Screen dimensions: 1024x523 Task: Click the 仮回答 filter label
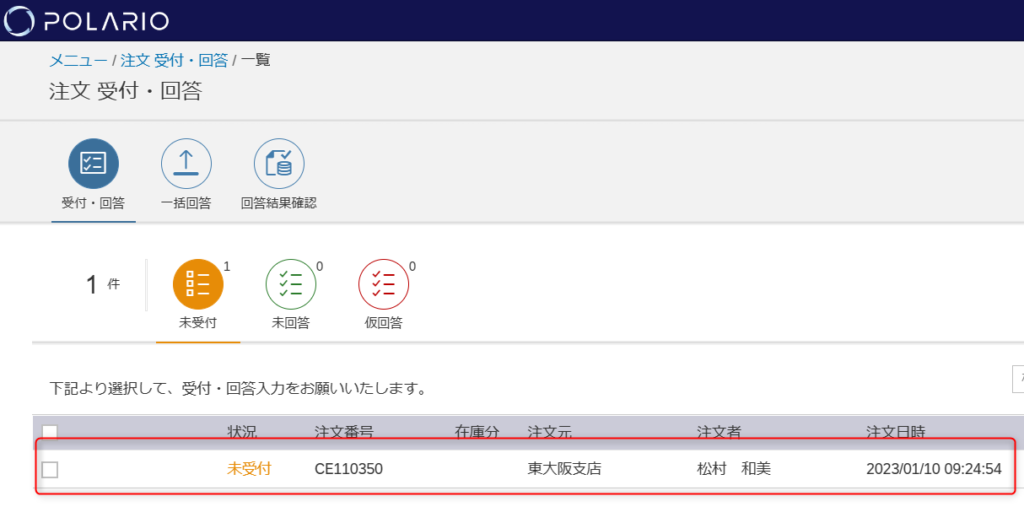tap(383, 323)
